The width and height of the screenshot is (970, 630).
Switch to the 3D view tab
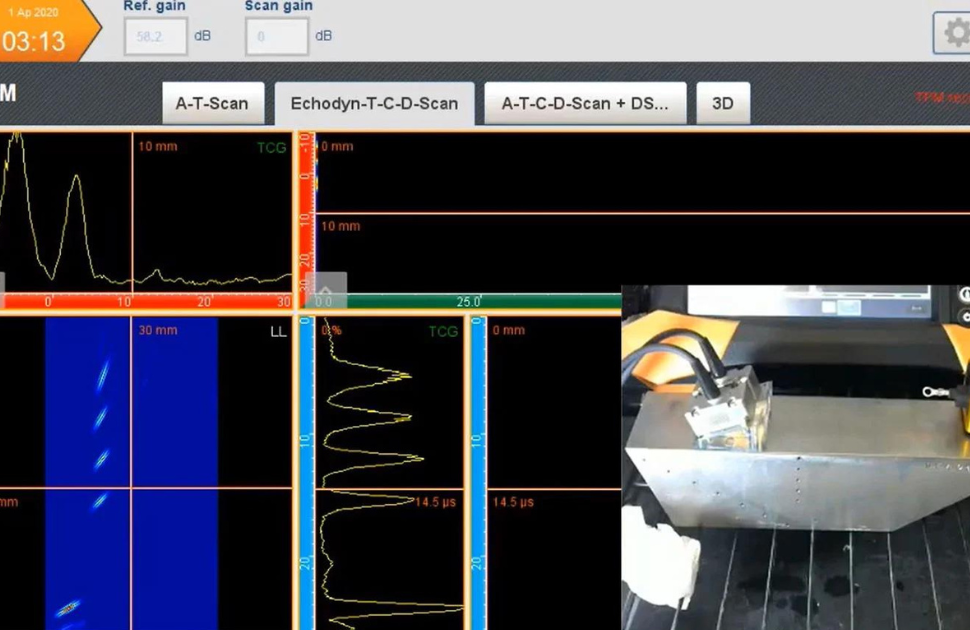point(723,102)
